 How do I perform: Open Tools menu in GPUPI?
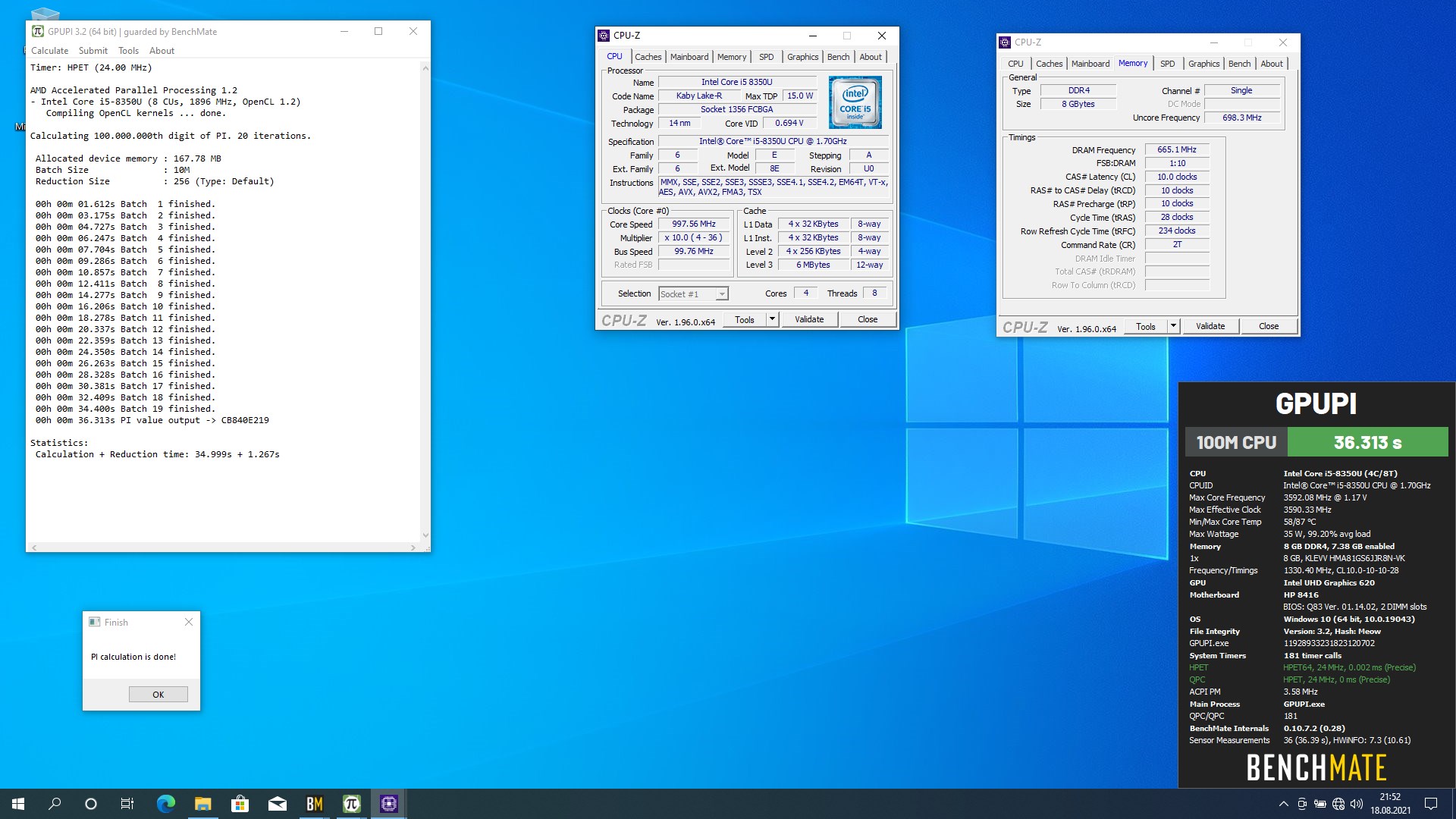128,51
